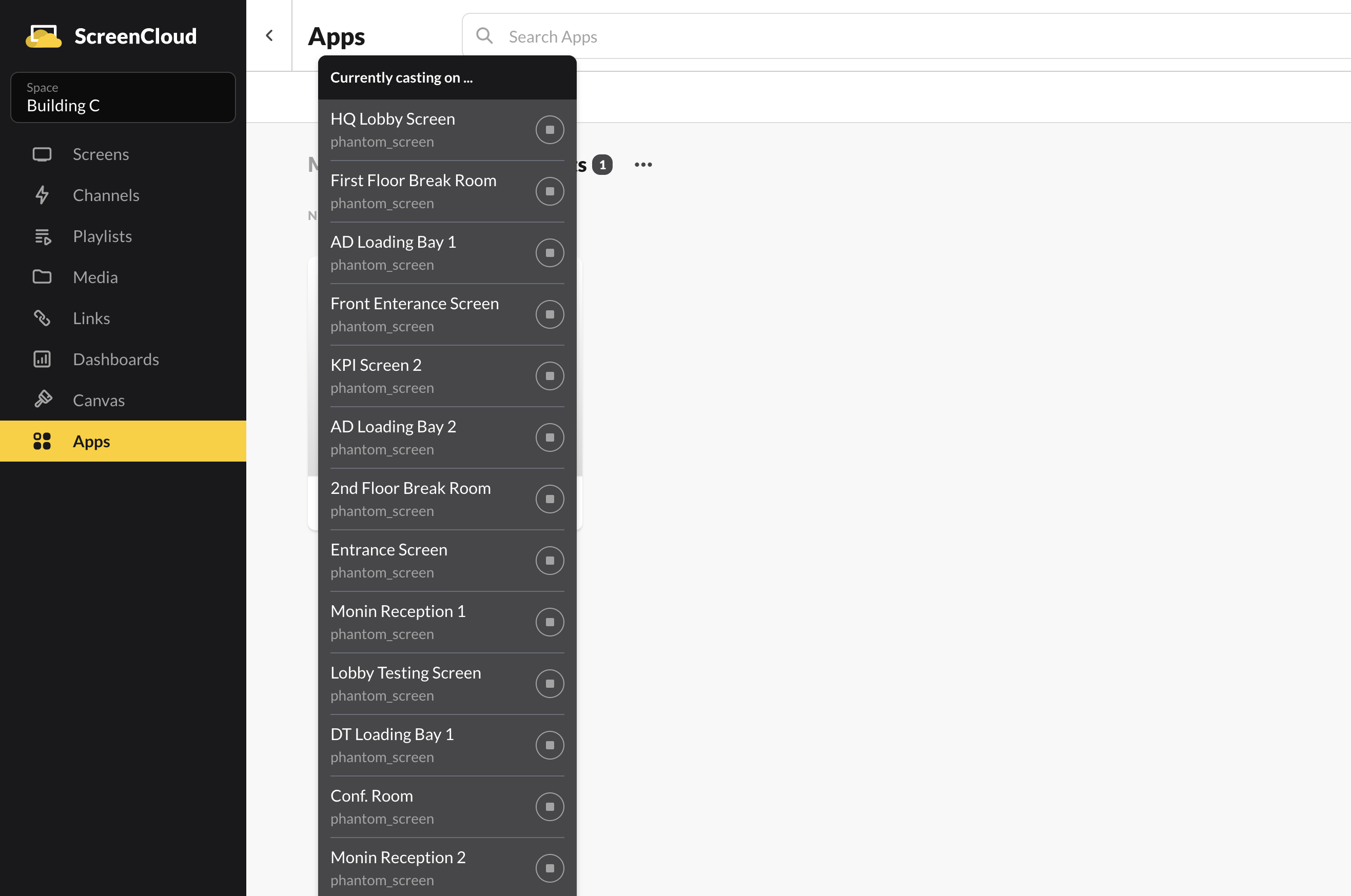Screen dimensions: 1351x896
Task: Stop casting on Monin Reception 1
Action: (550, 622)
